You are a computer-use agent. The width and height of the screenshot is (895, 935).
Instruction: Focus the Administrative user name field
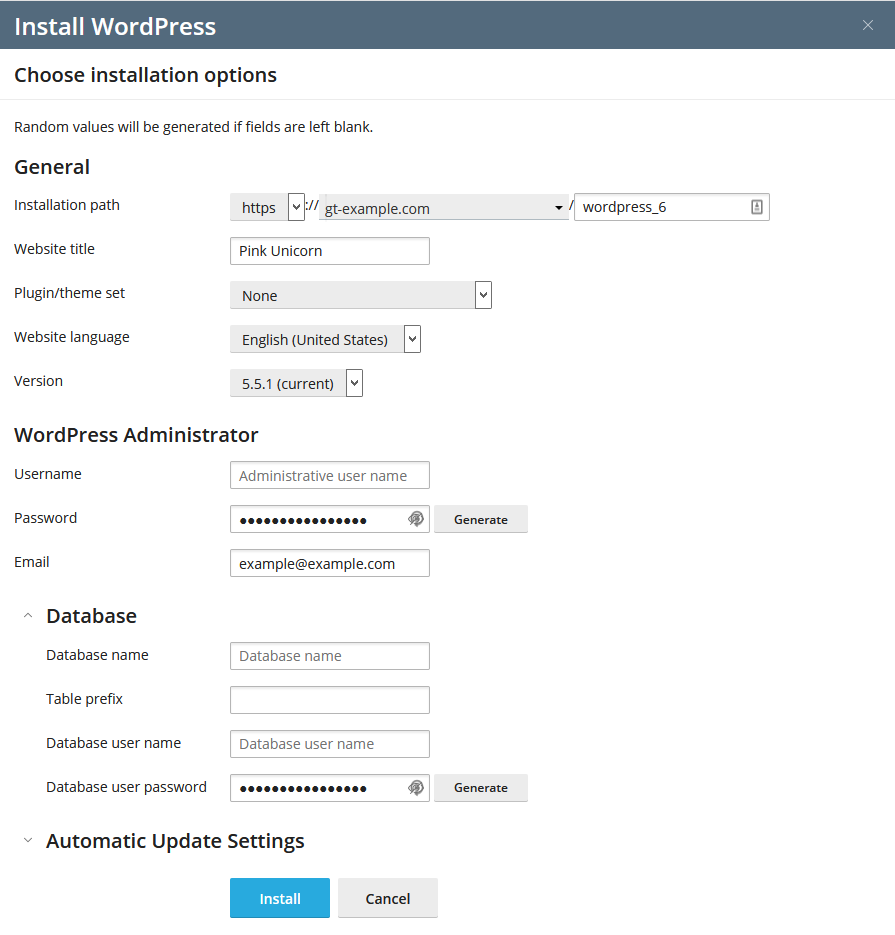coord(330,475)
